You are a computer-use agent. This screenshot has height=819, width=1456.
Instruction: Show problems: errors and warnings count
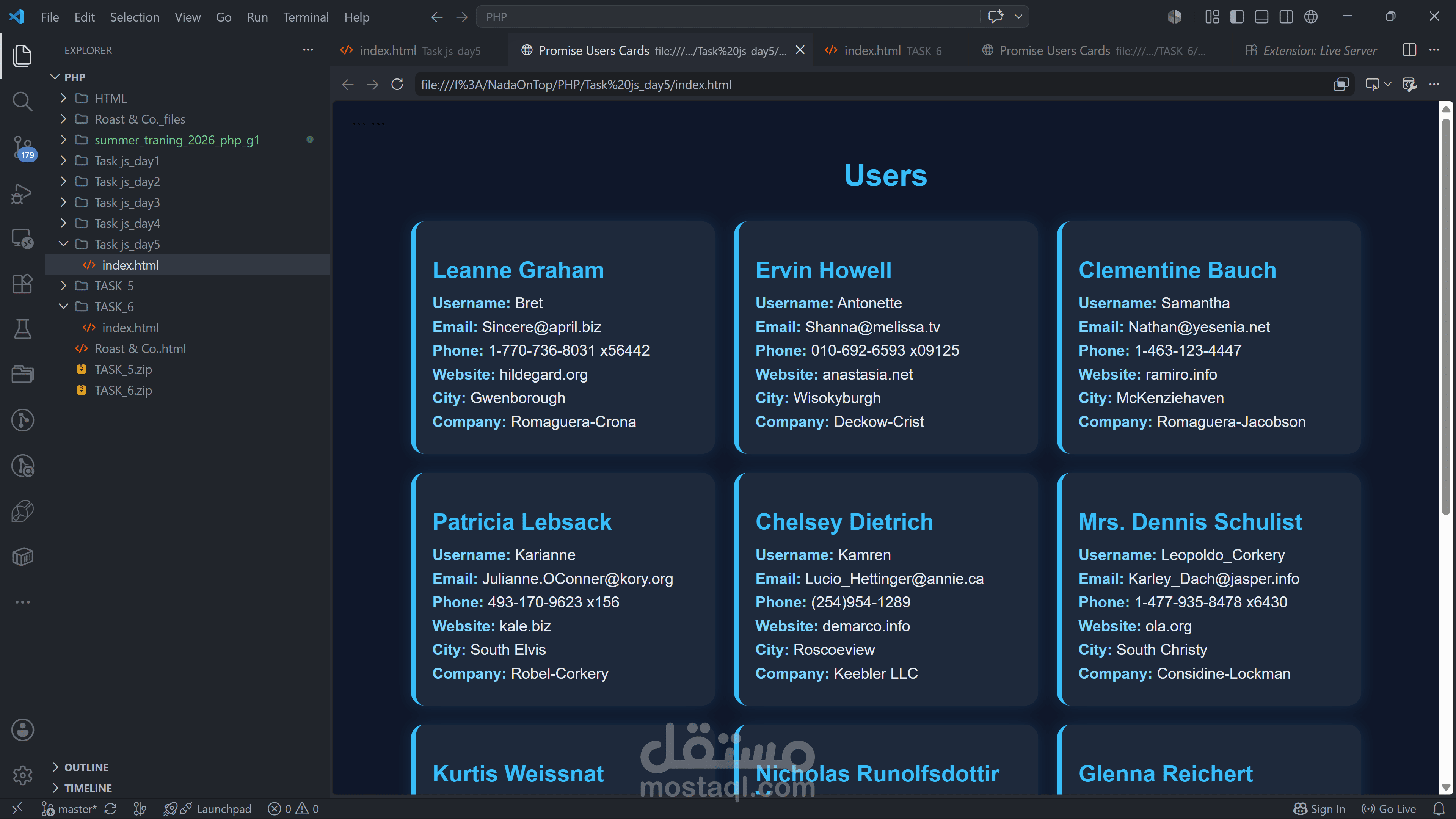point(293,809)
